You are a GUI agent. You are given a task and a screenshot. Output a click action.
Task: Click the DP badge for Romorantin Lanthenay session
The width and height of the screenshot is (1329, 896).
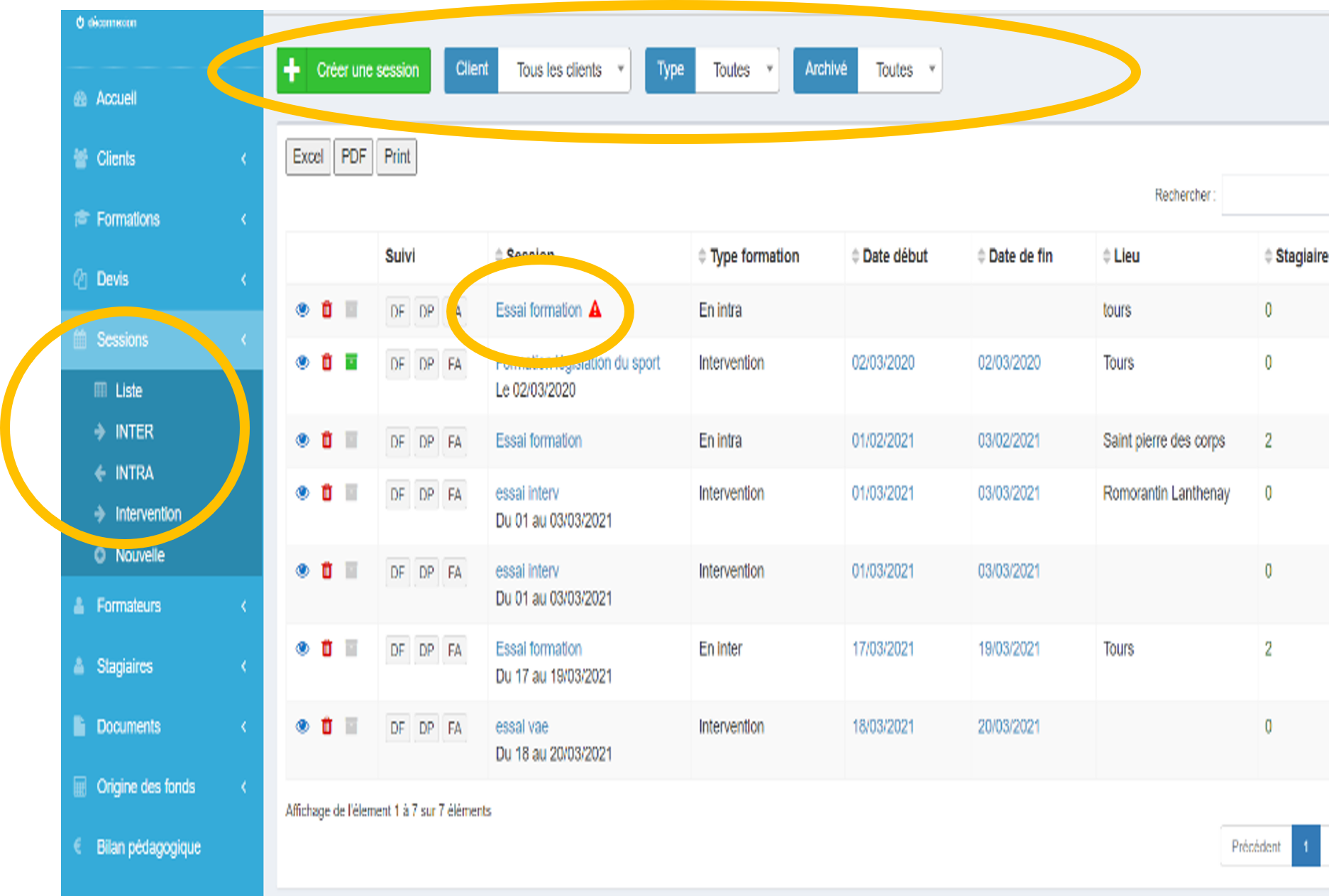(x=426, y=494)
